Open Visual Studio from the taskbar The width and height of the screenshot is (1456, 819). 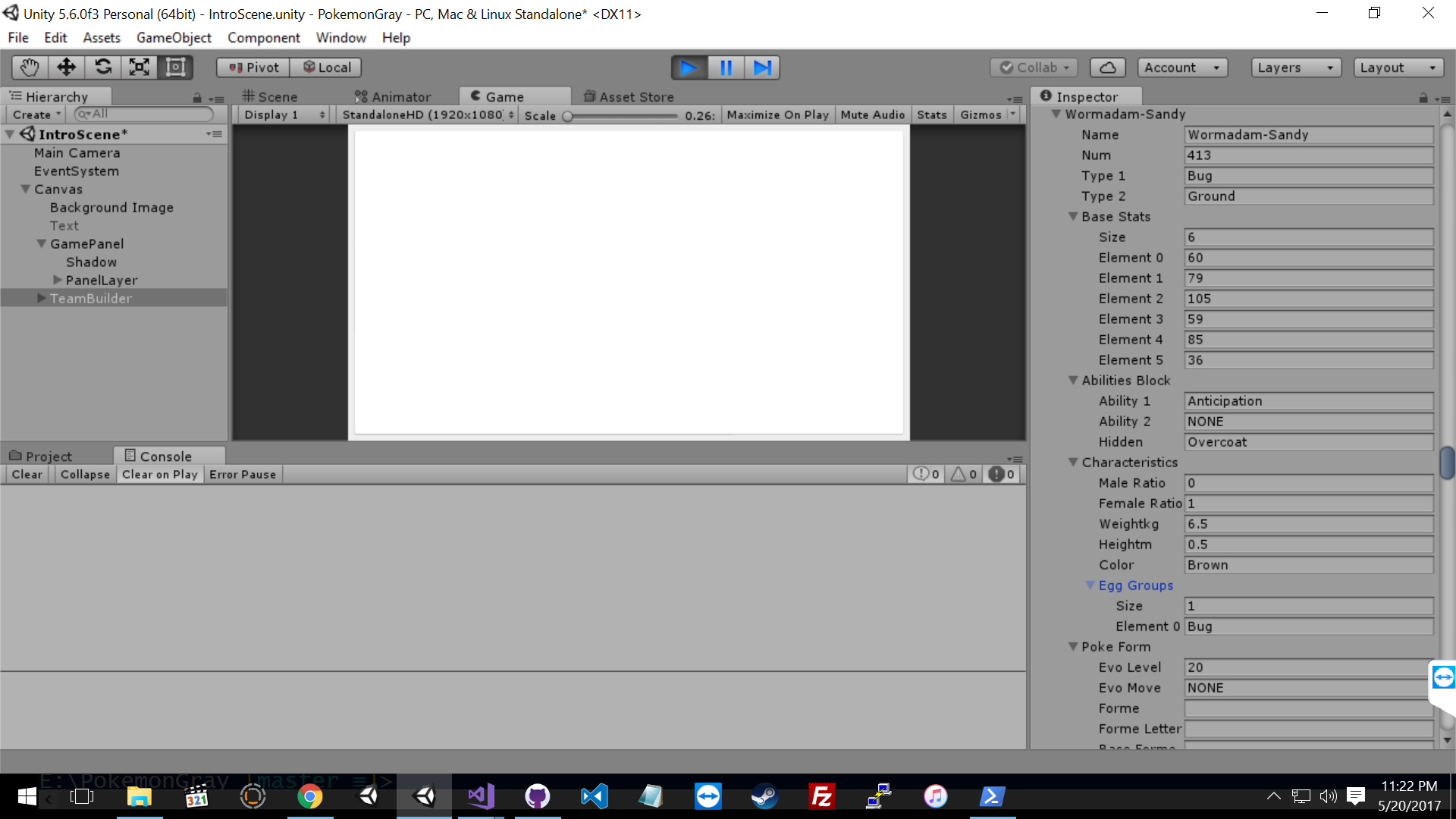click(x=481, y=796)
